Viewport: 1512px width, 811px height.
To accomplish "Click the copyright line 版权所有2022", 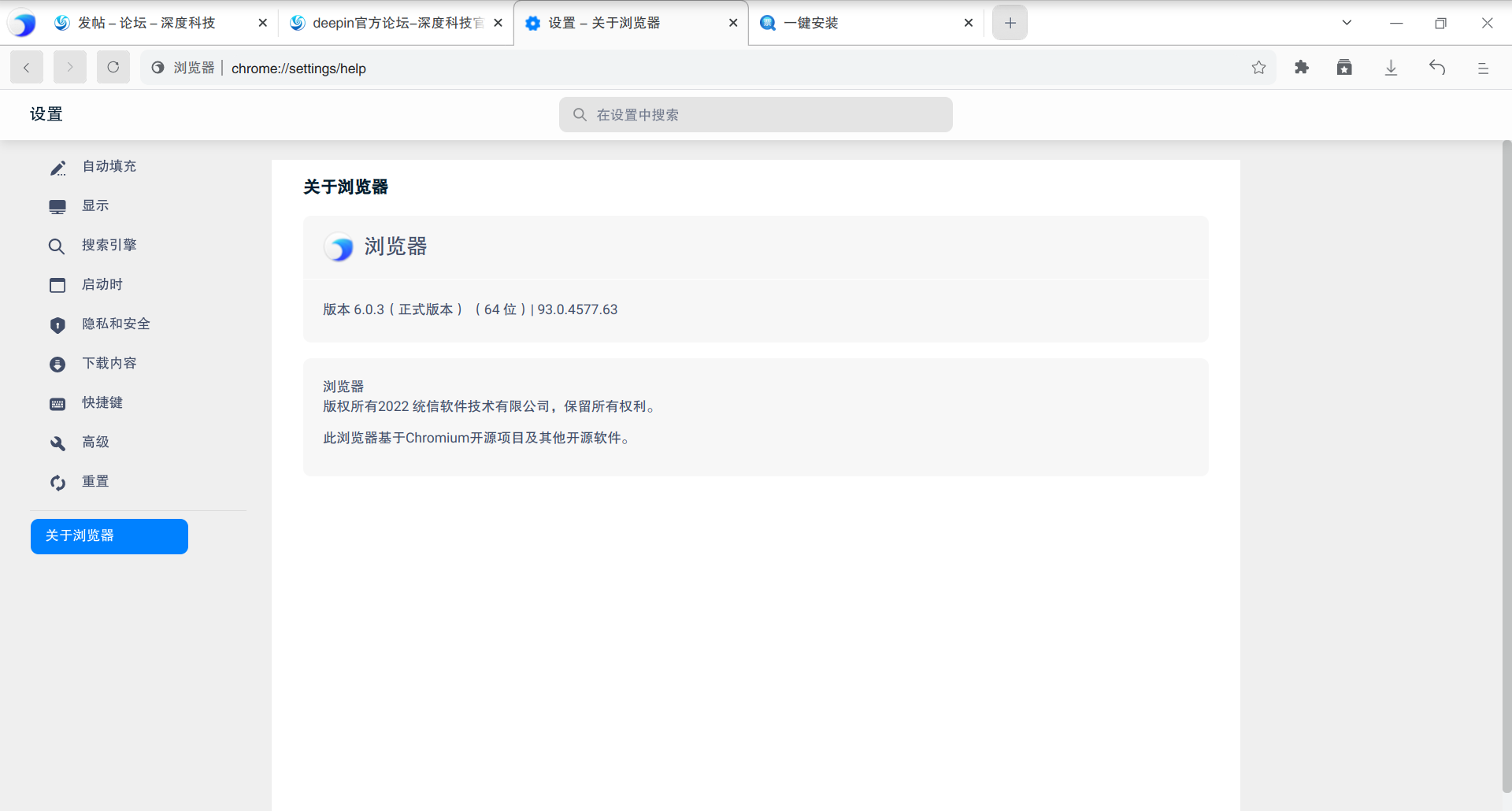I will click(x=490, y=406).
